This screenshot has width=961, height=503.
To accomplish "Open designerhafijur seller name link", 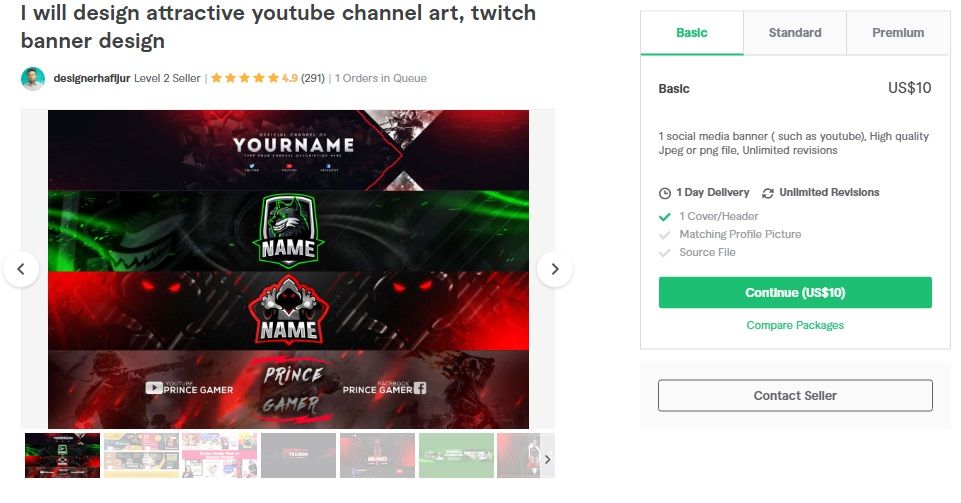I will pos(92,78).
